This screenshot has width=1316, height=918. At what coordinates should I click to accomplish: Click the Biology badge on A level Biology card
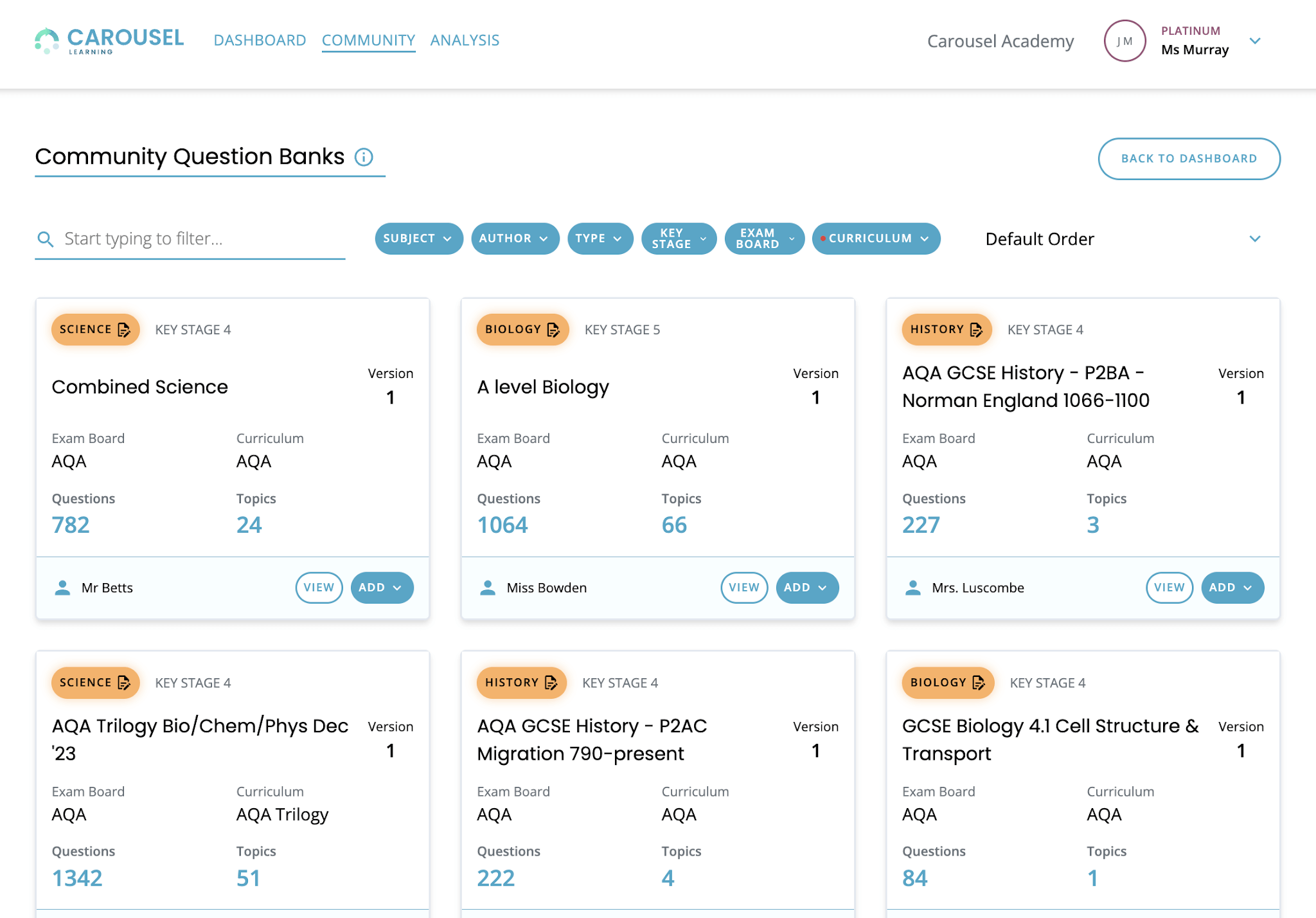tap(522, 329)
